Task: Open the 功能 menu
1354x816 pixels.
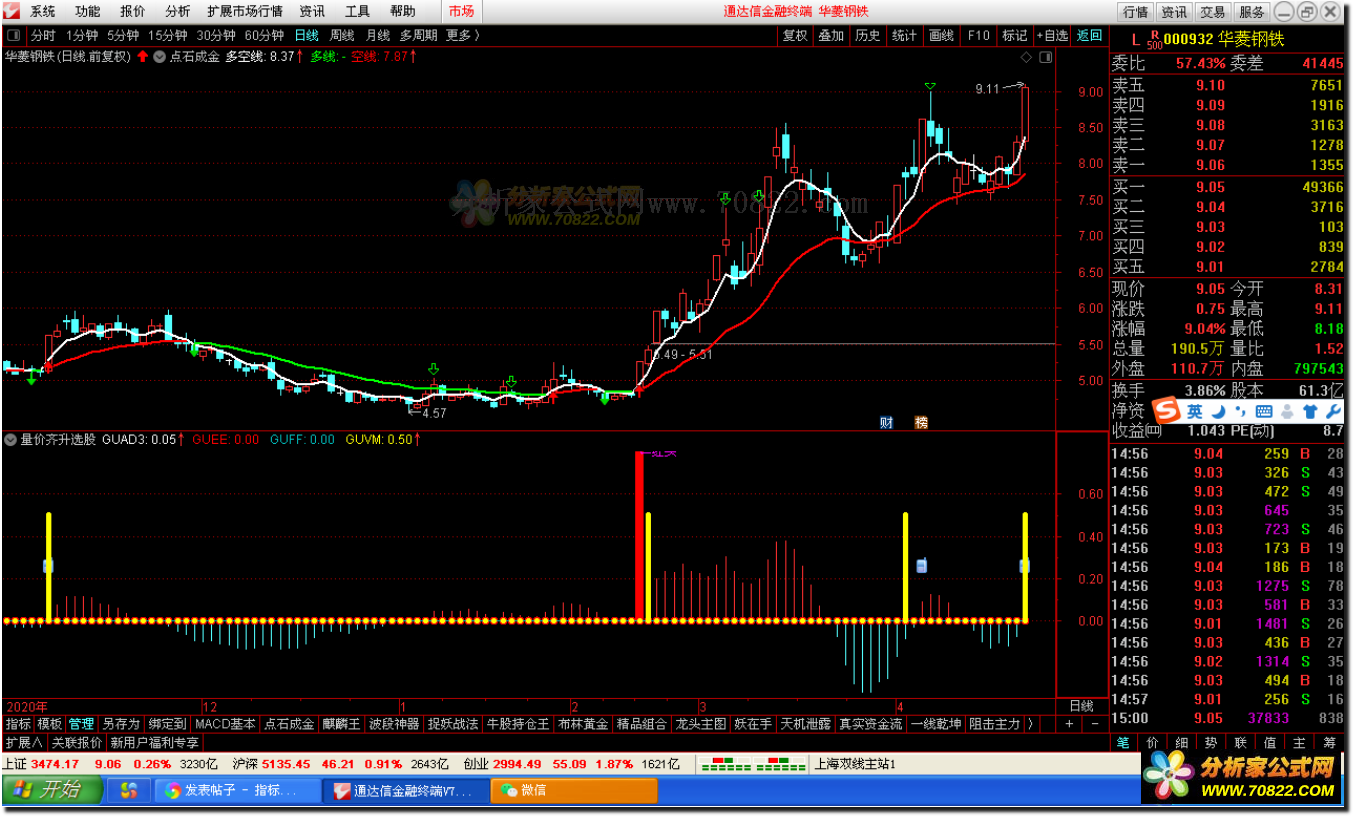Action: 88,12
